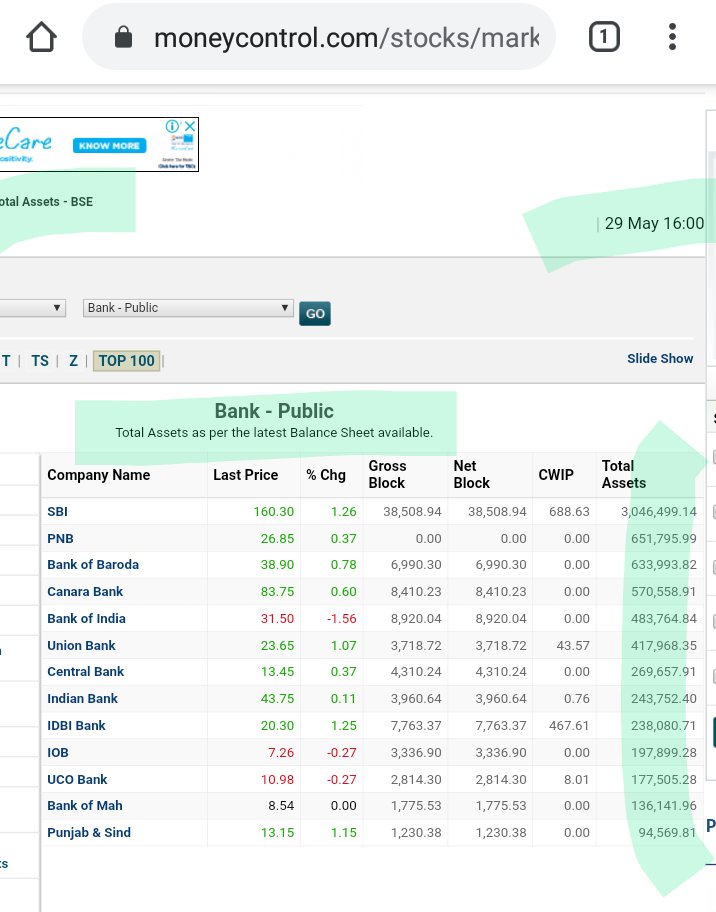Screen dimensions: 716x912
Task: Select the 29 May 16:00 timestamp
Action: point(654,223)
